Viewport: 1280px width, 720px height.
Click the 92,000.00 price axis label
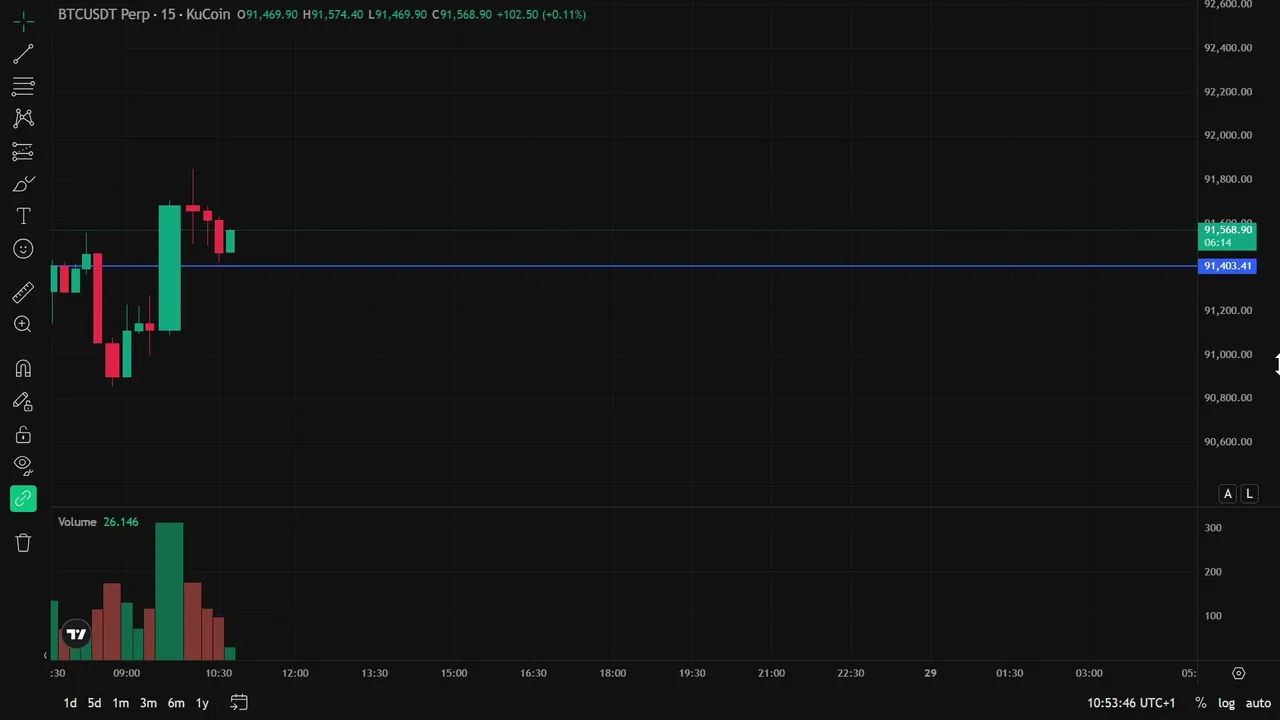tap(1228, 135)
